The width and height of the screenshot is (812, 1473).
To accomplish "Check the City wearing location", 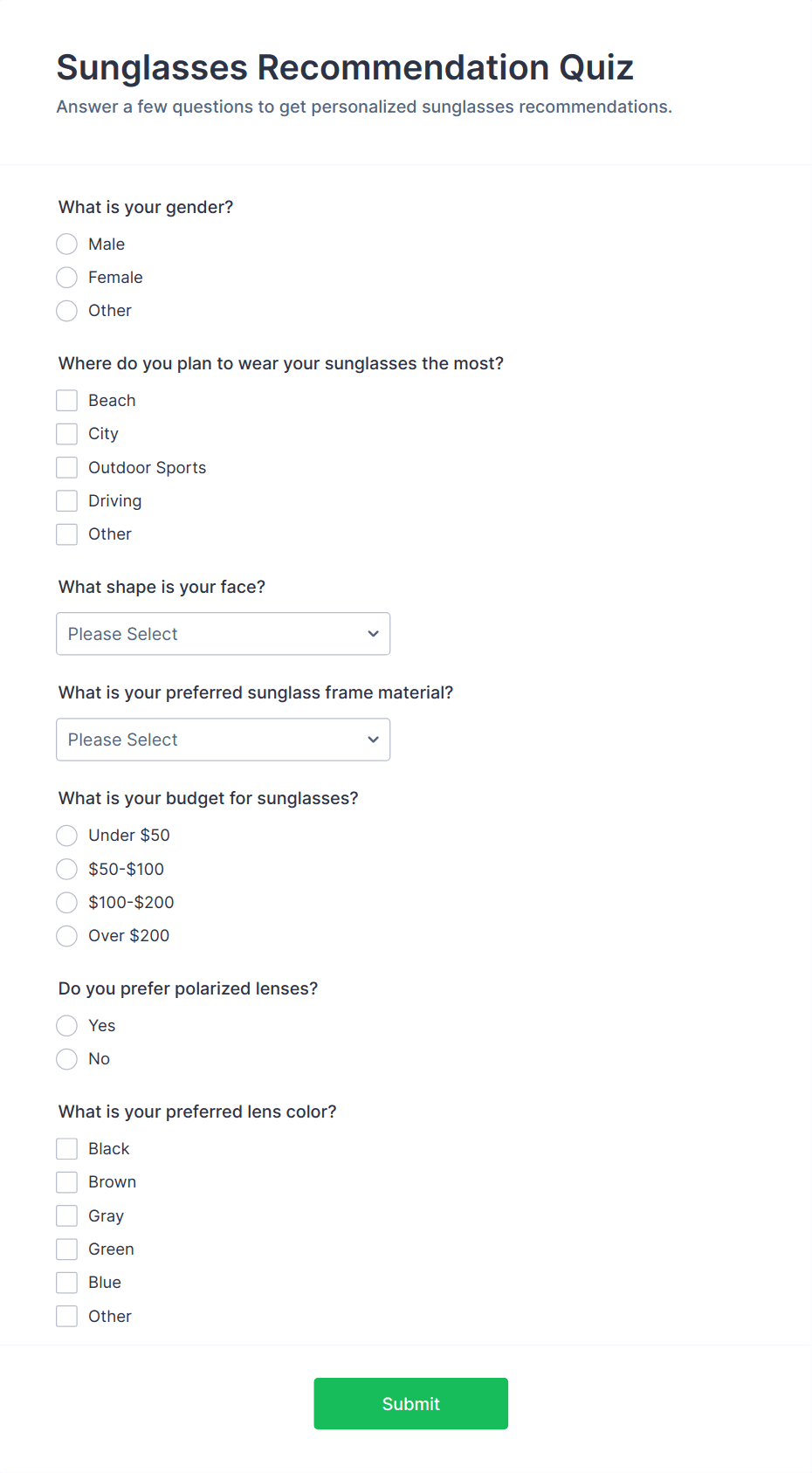I will [x=66, y=433].
